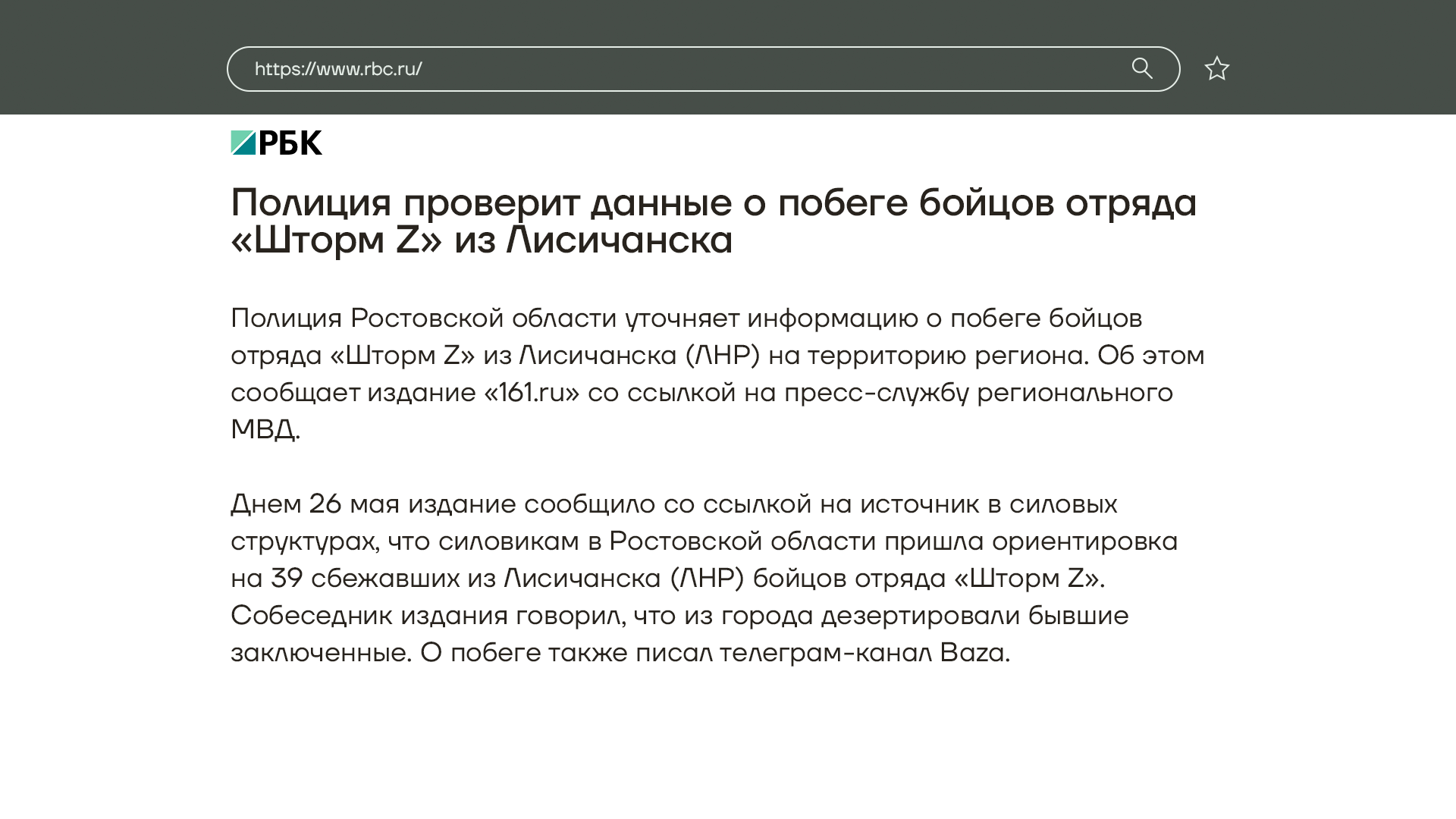Image resolution: width=1456 pixels, height=819 pixels.
Task: Click «Собеседник издания» in second paragraph
Action: (369, 616)
